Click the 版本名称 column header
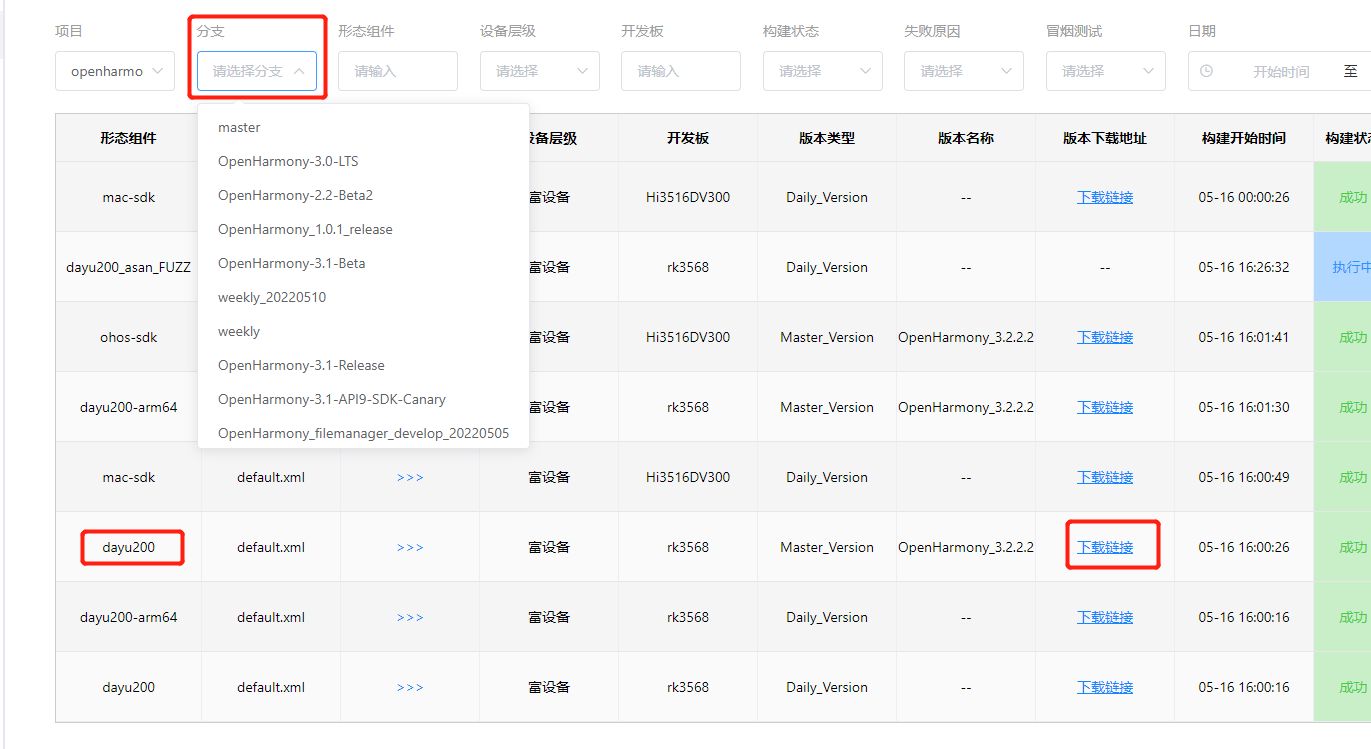Screen dimensions: 1371x749 [966, 138]
